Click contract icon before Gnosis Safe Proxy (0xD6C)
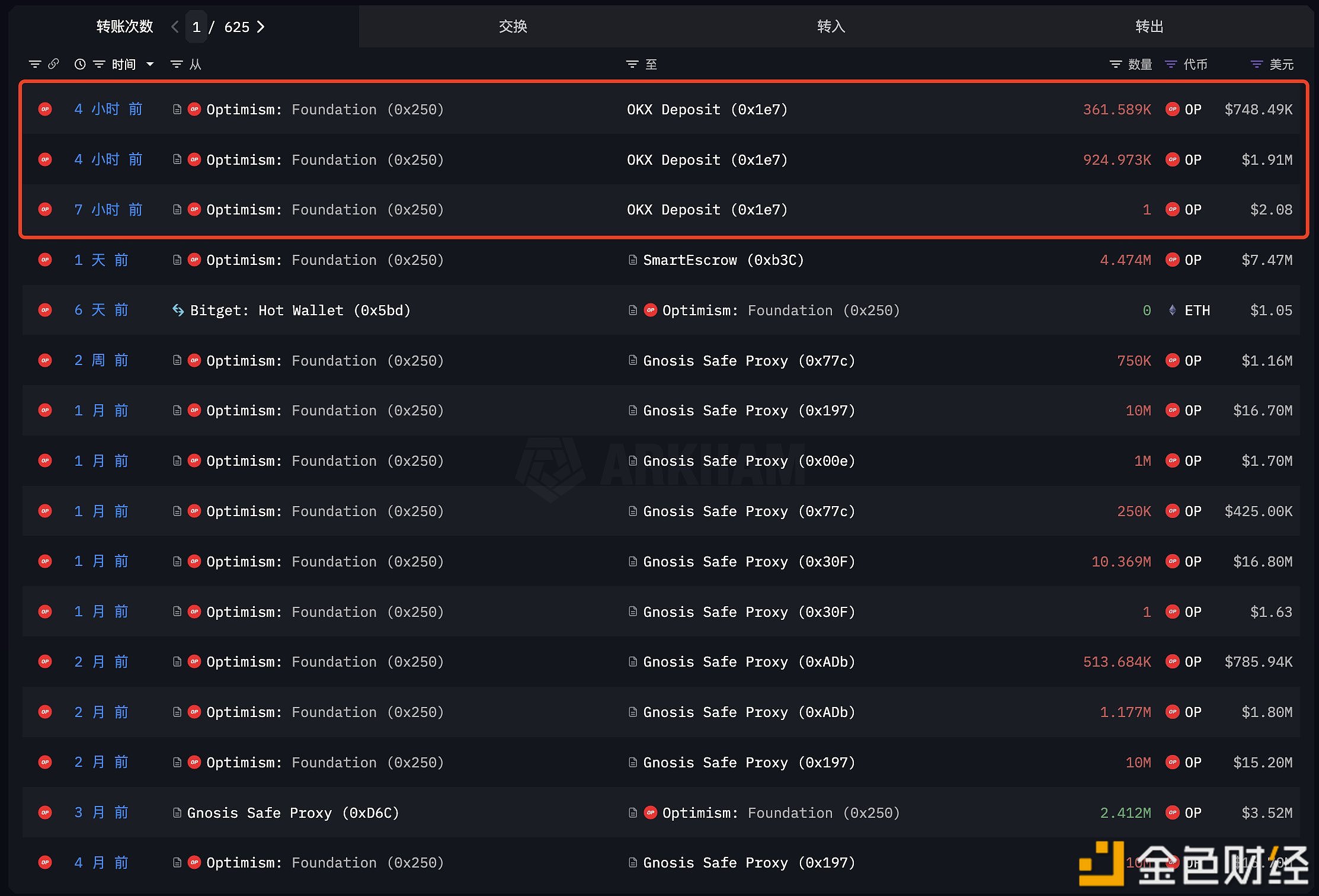This screenshot has height=896, width=1319. tap(177, 812)
